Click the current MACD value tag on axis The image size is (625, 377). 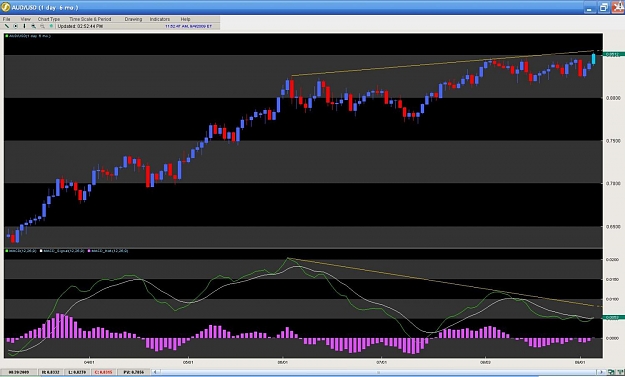[x=614, y=318]
